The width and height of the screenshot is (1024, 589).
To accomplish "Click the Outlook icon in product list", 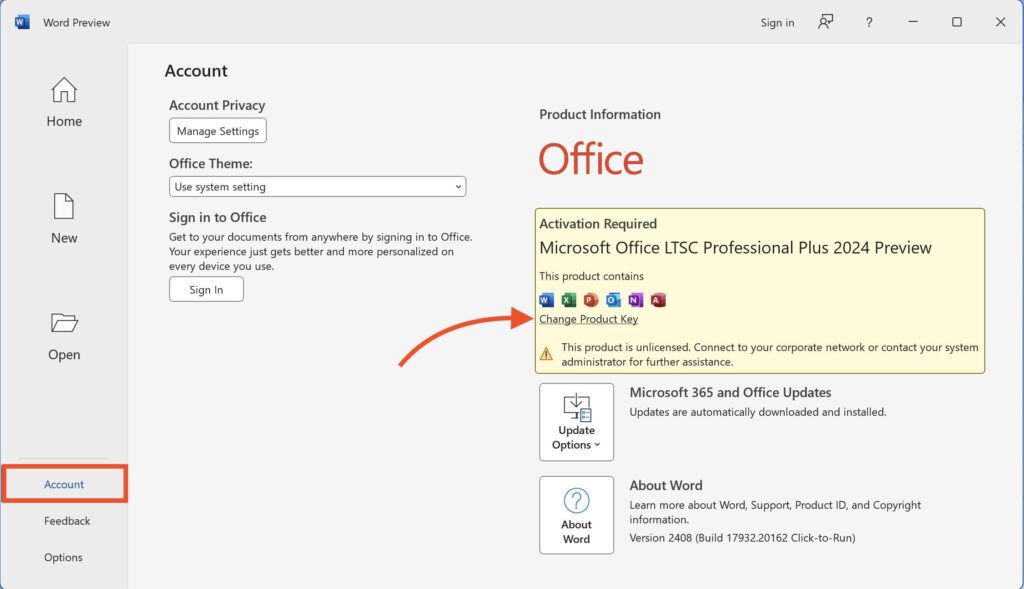I will coord(613,300).
